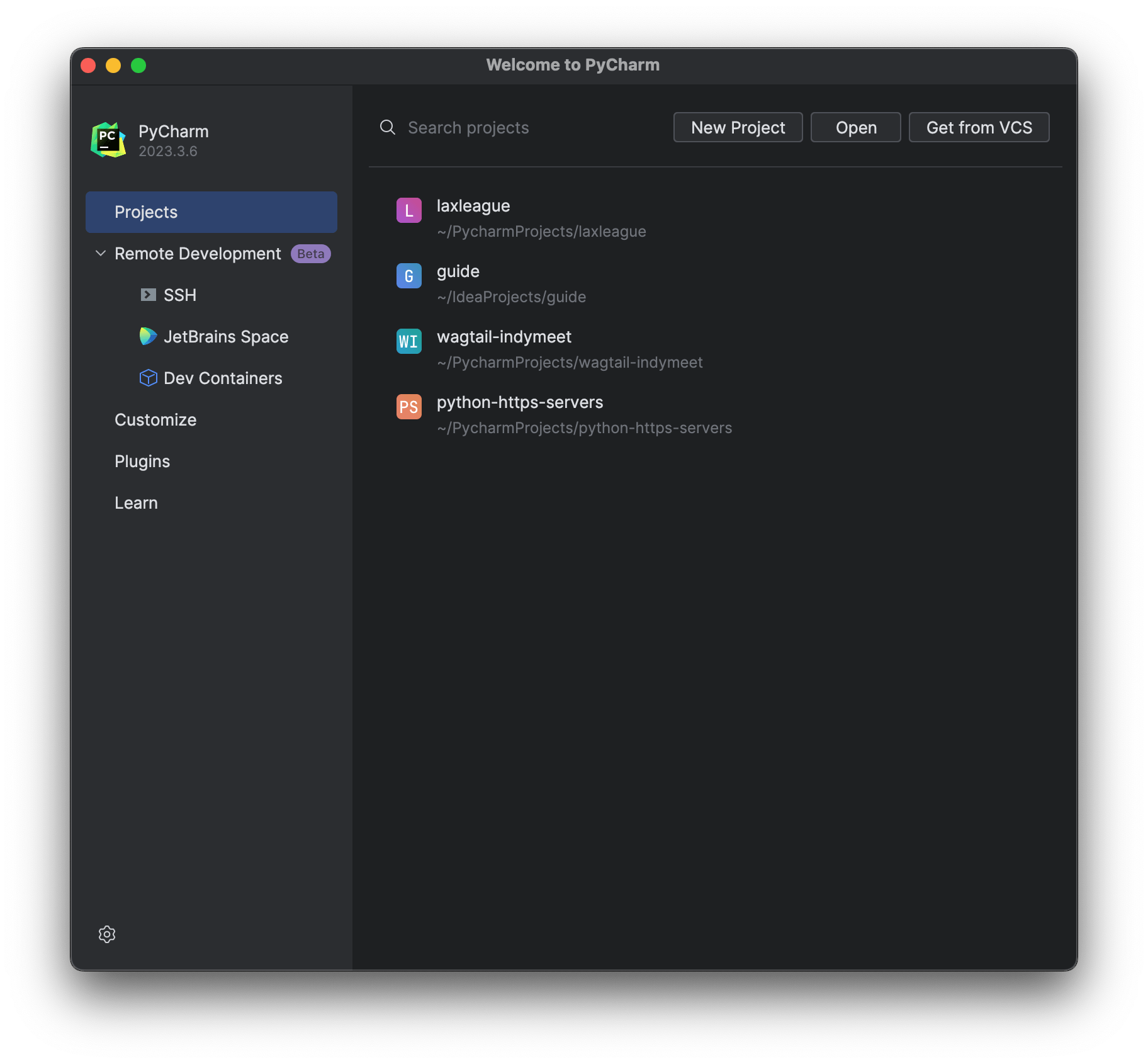Screen dimensions: 1148x1064
Task: Click the laxleague project icon
Action: click(x=409, y=210)
